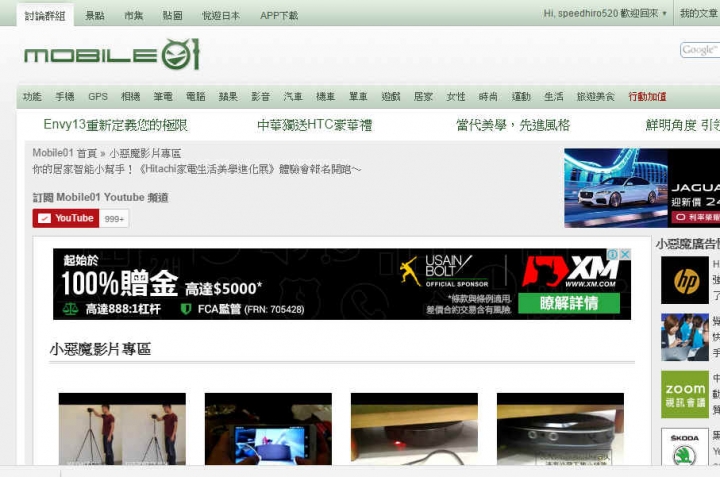Open the Jaguar car advertisement

642,188
